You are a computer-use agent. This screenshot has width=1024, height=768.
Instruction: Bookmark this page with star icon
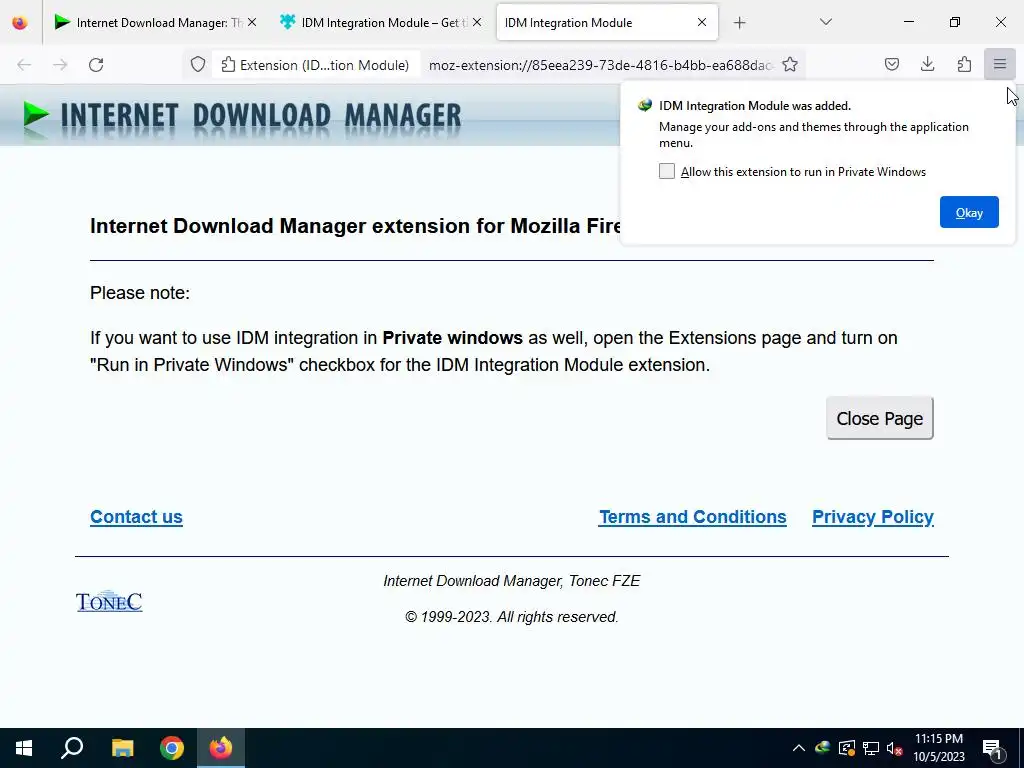point(790,65)
